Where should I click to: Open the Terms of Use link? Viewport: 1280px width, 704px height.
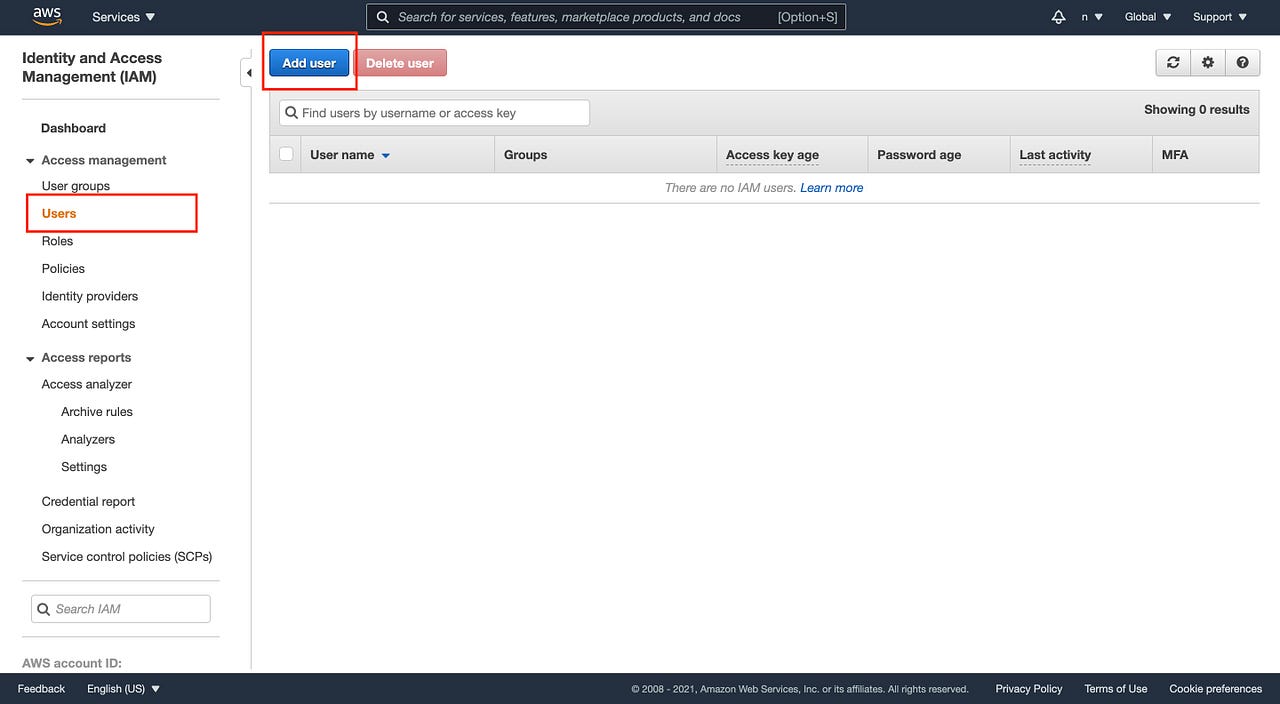[1116, 689]
